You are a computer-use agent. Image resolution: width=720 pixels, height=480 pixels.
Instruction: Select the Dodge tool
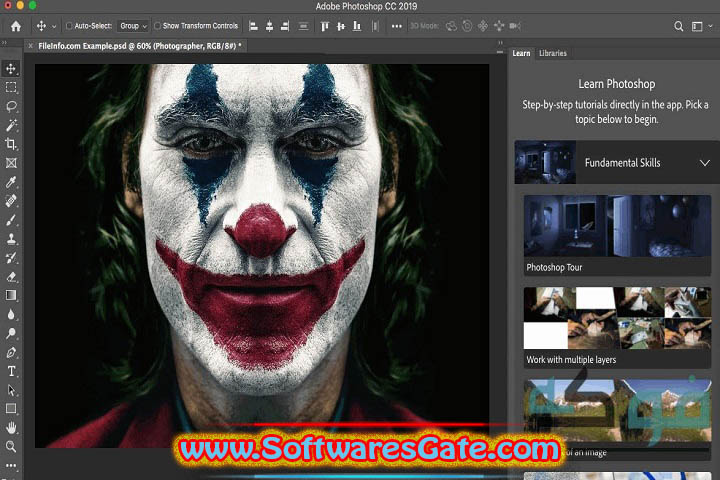(11, 333)
